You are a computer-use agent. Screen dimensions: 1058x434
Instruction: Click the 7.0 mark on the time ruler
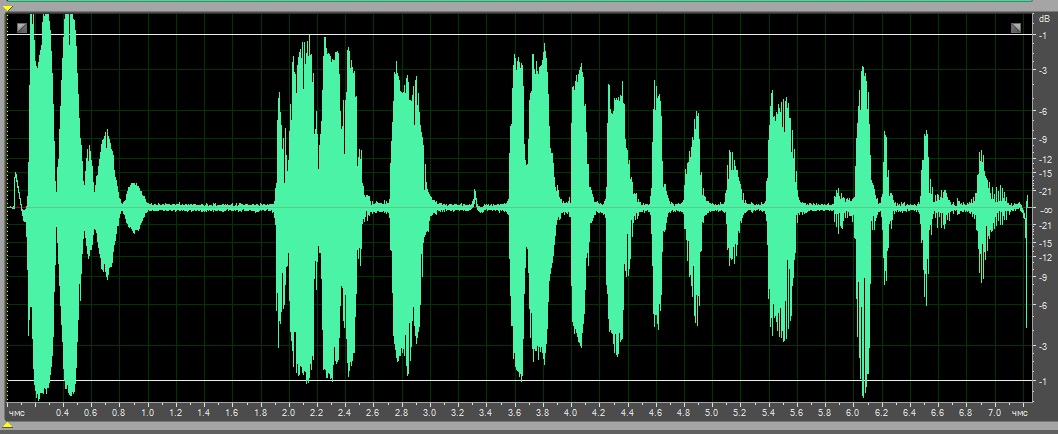click(993, 412)
